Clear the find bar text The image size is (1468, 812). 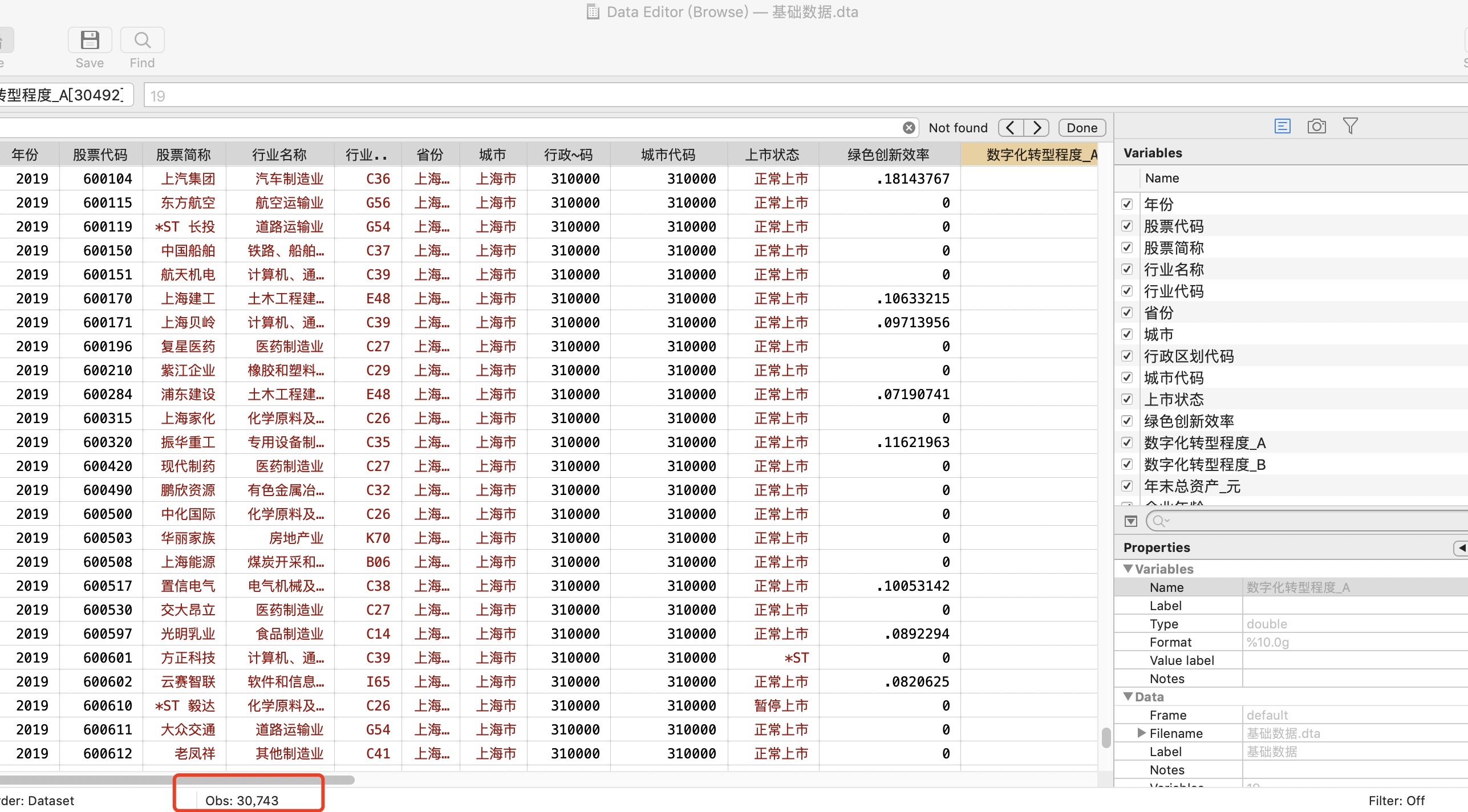pyautogui.click(x=909, y=128)
